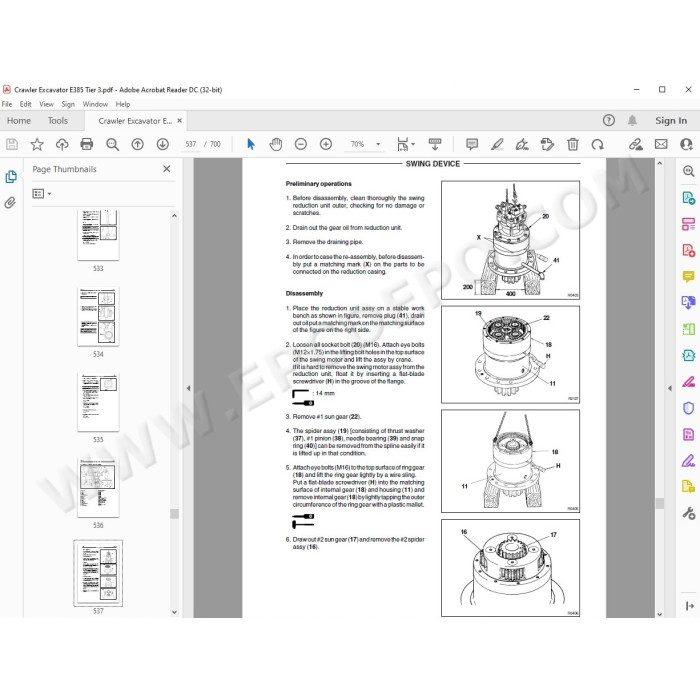The height and width of the screenshot is (700, 700).
Task: Go to previous page arrow
Action: pos(138,144)
